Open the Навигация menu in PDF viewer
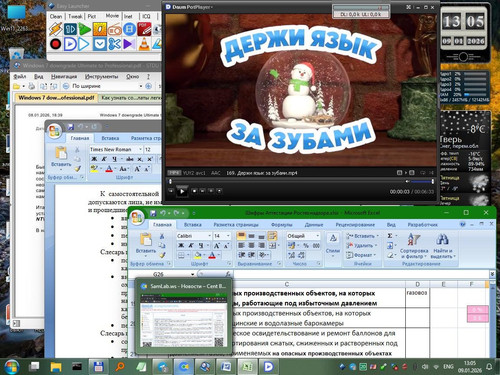The height and width of the screenshot is (375, 500). click(x=64, y=77)
